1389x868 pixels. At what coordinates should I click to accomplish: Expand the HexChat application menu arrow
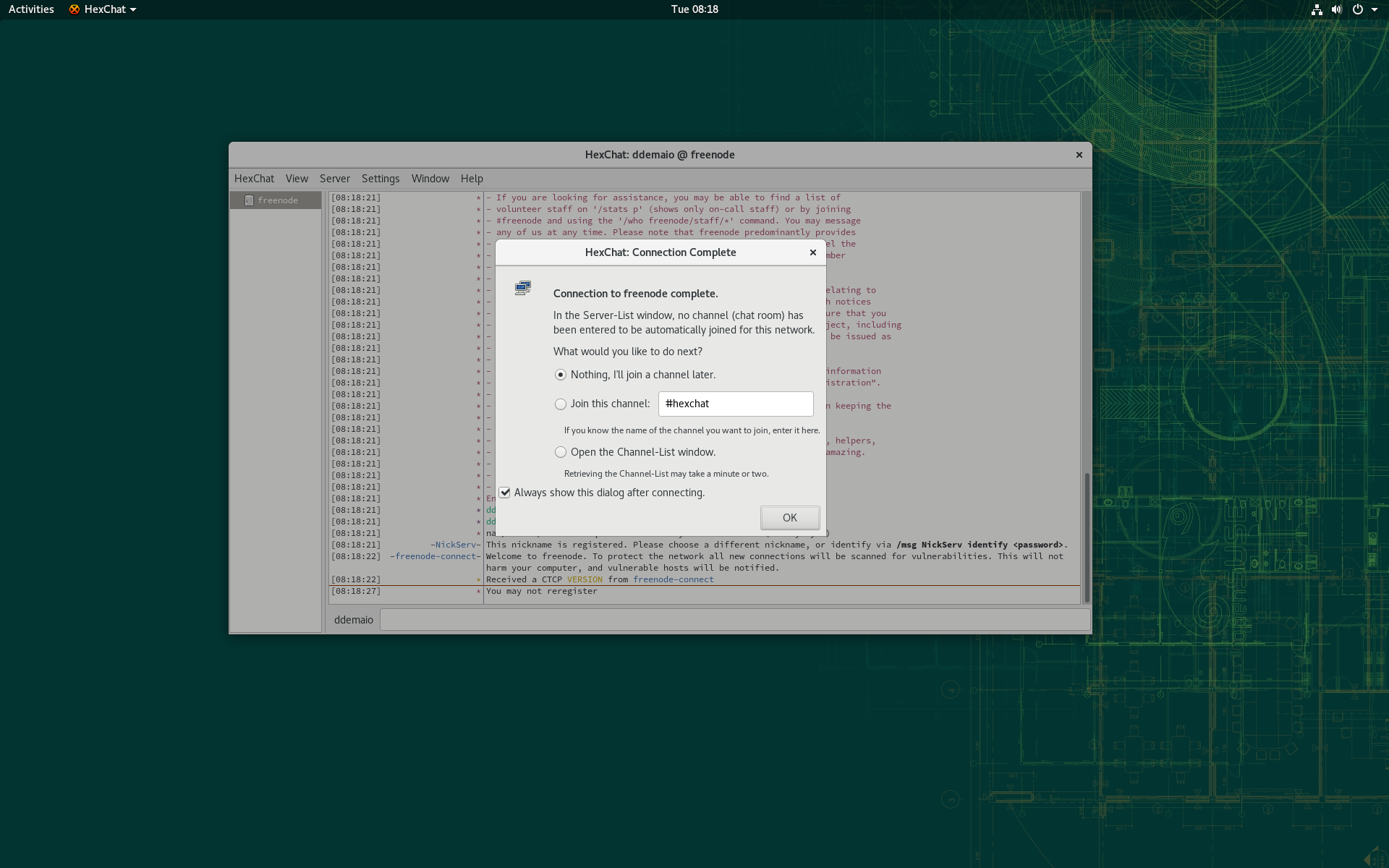[x=133, y=9]
